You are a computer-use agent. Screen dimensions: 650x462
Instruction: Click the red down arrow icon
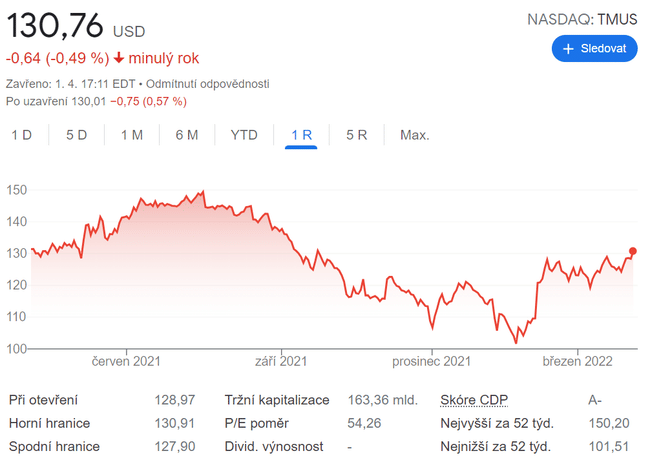pos(119,59)
